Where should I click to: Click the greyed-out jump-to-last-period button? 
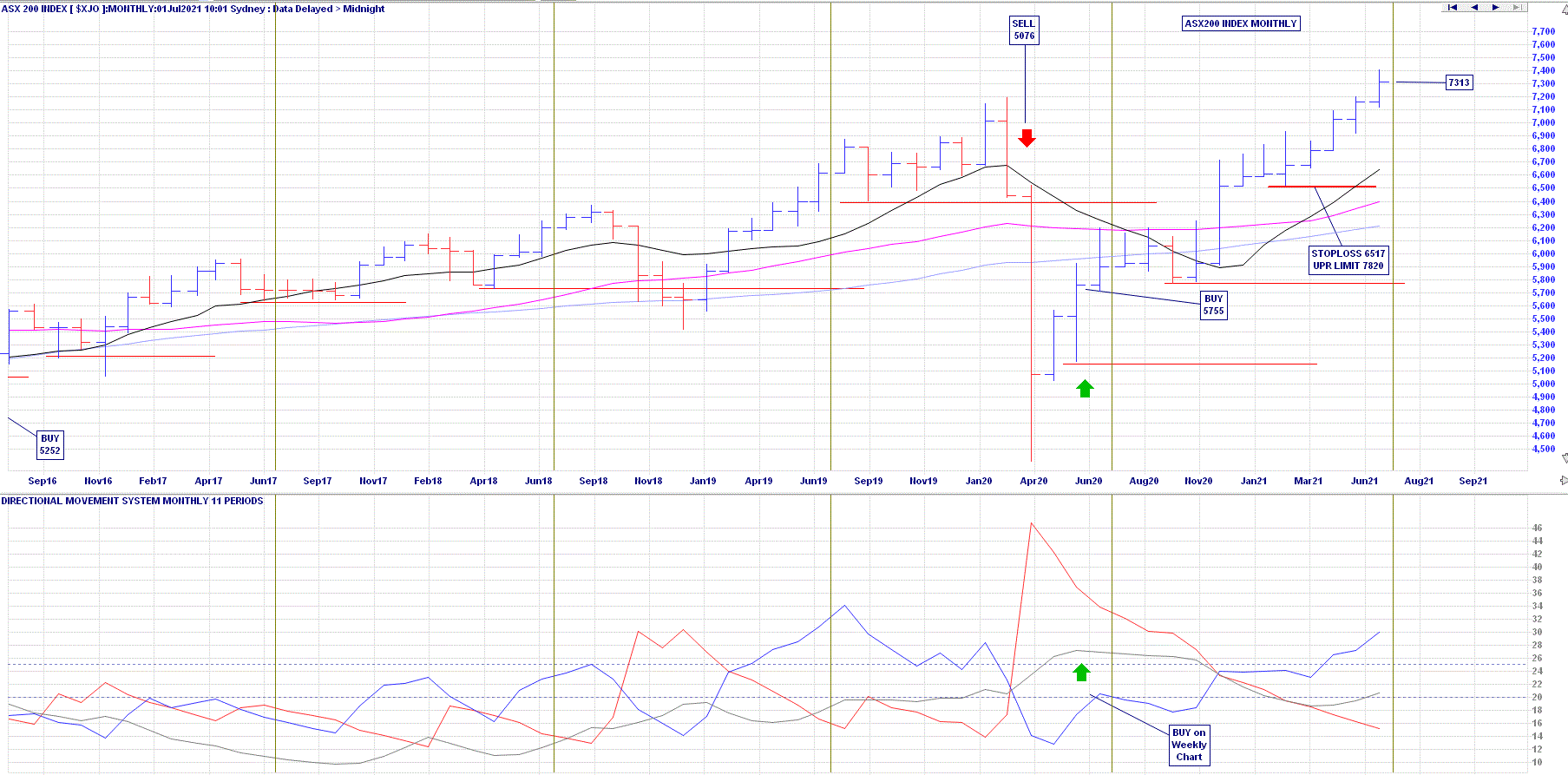tap(1516, 7)
